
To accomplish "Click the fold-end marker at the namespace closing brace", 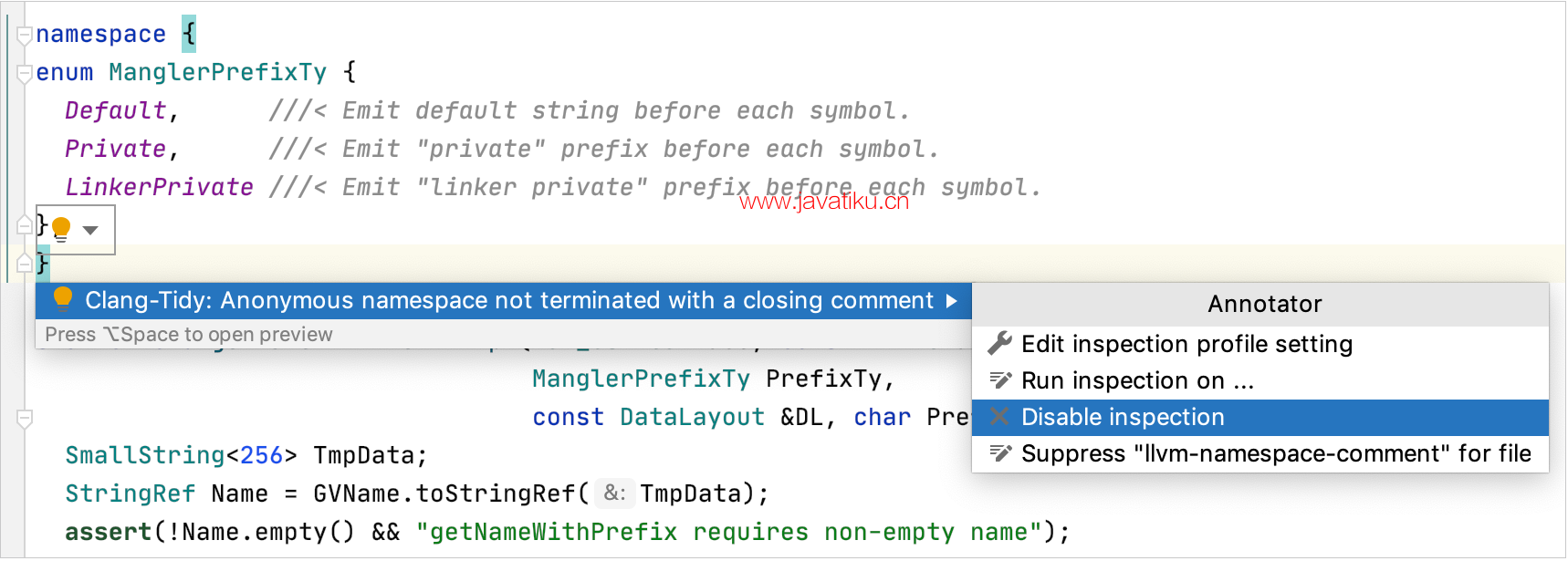I will click(25, 264).
